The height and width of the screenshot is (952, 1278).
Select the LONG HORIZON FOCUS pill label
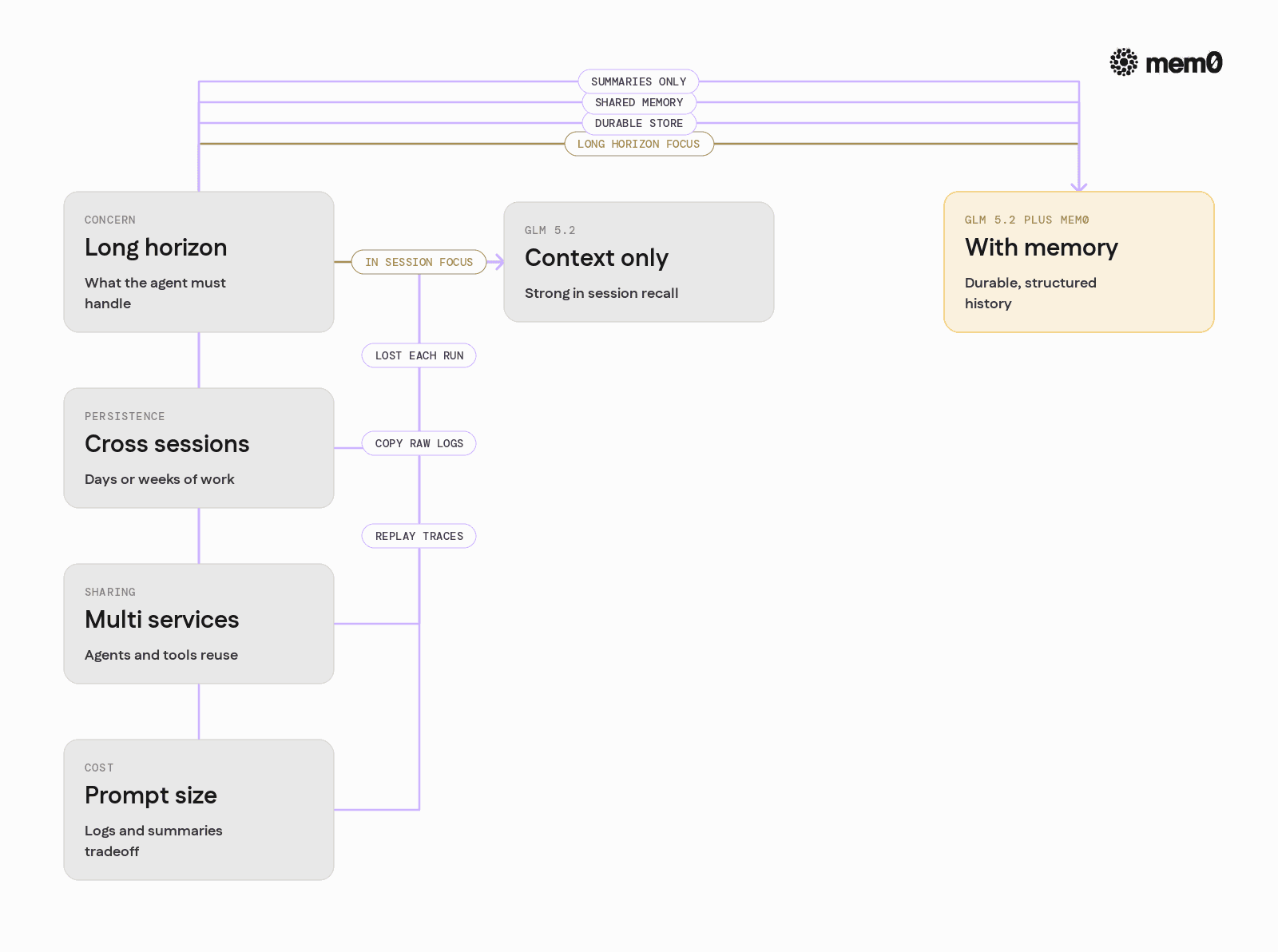[x=639, y=144]
